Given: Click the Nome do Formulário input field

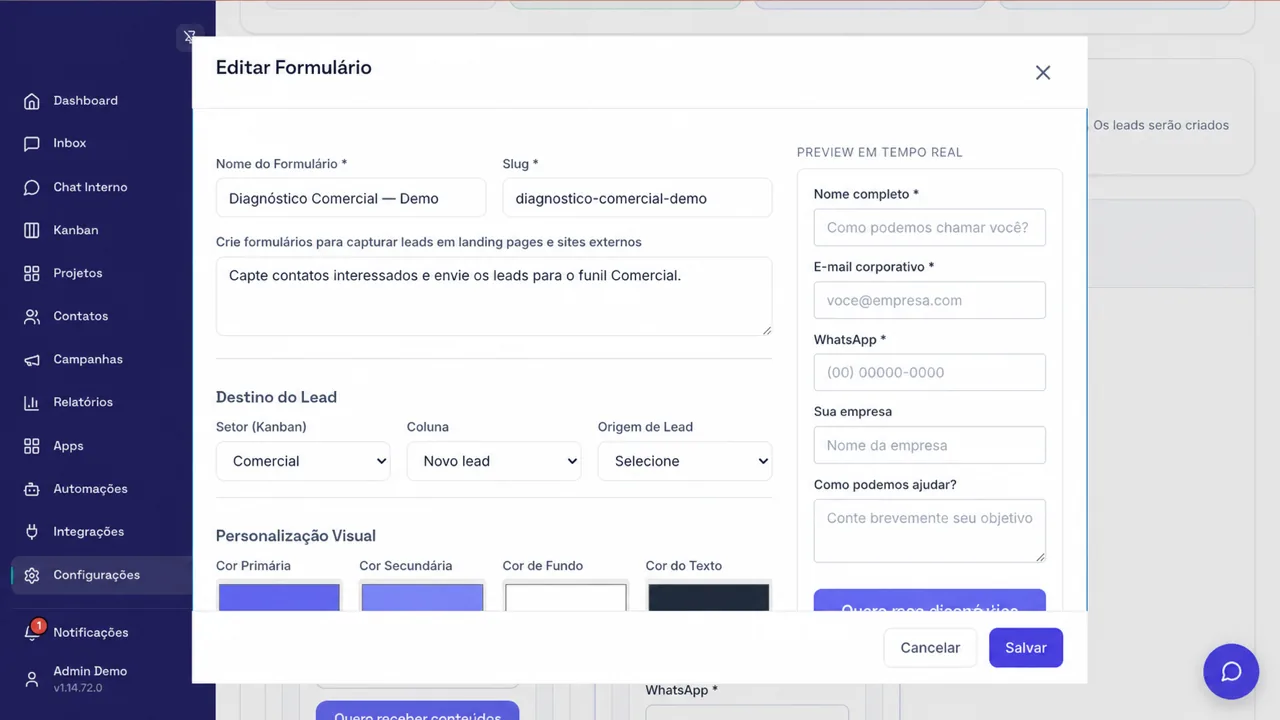Looking at the screenshot, I should click(x=351, y=198).
